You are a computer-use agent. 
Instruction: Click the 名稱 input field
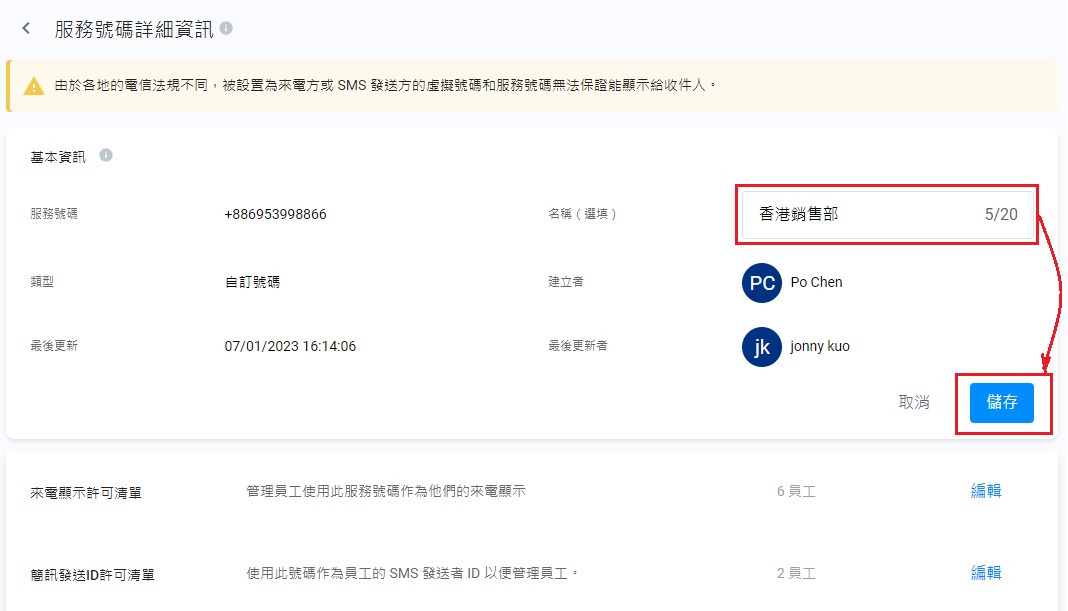point(860,214)
